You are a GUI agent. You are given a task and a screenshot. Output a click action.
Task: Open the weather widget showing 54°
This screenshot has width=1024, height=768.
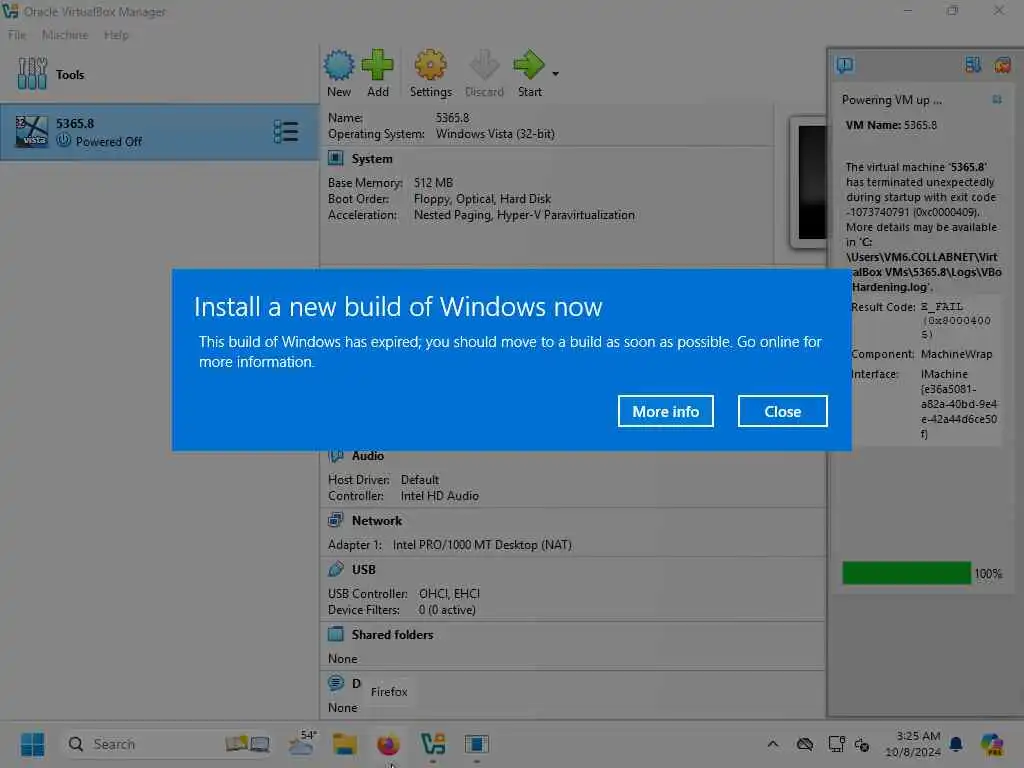[302, 744]
